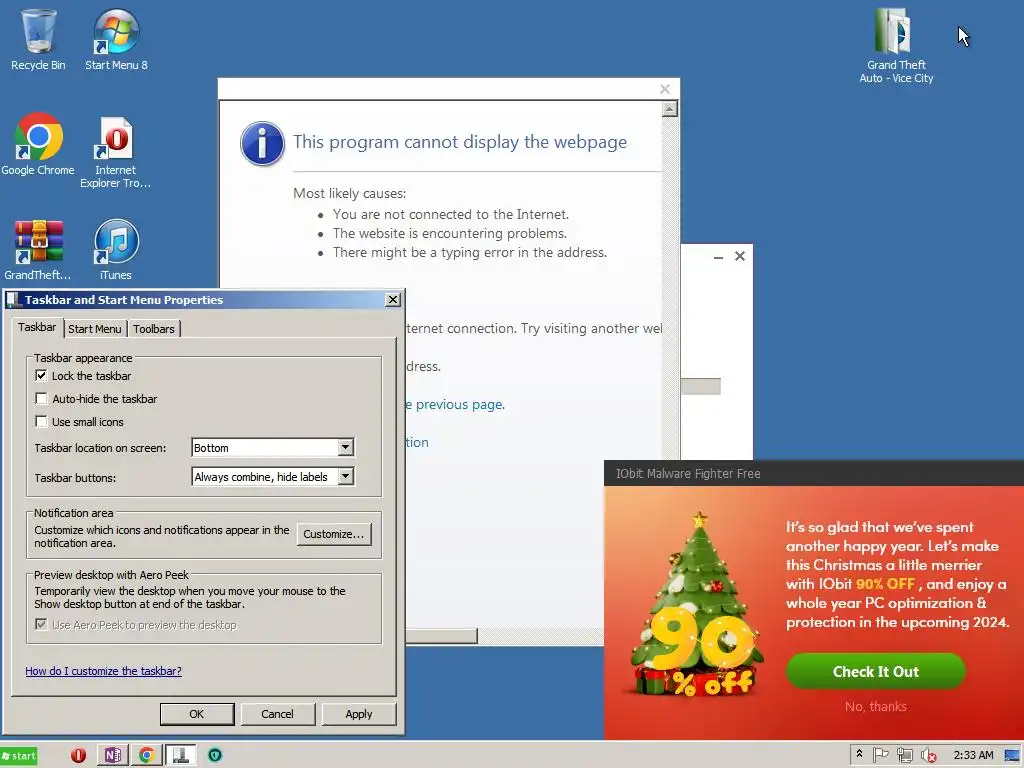Click the Start button
Screen dimensions: 1024x768
tap(19, 756)
